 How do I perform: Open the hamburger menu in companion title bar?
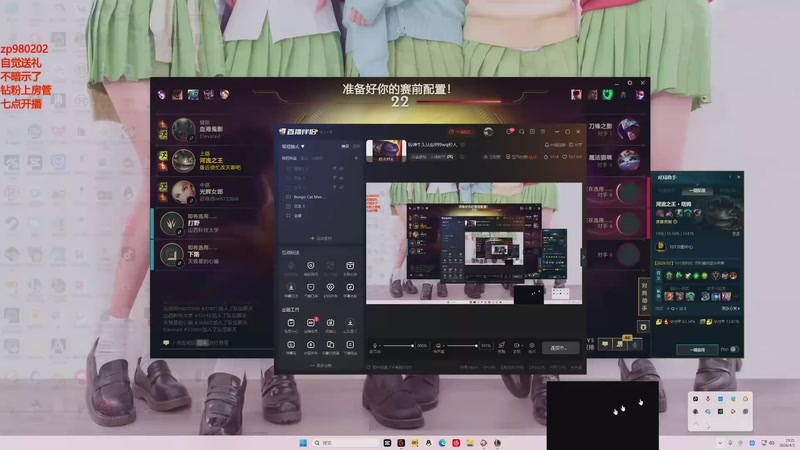[543, 132]
